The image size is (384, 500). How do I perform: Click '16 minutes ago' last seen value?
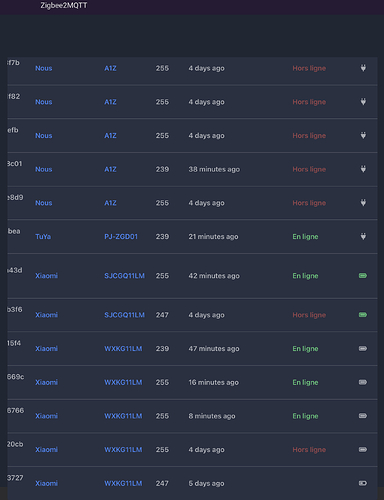[x=214, y=382]
